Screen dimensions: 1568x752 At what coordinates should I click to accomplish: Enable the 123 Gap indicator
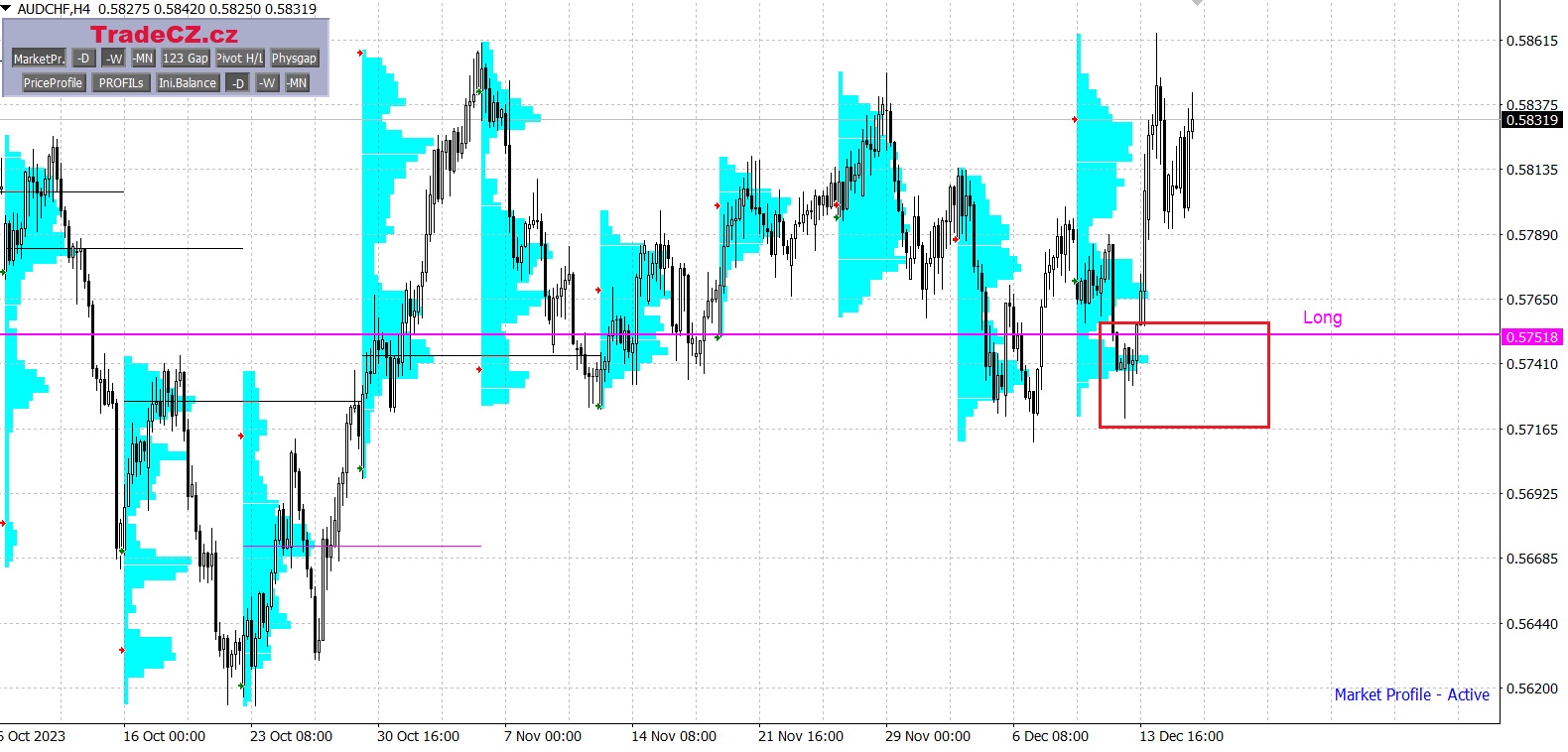(186, 59)
